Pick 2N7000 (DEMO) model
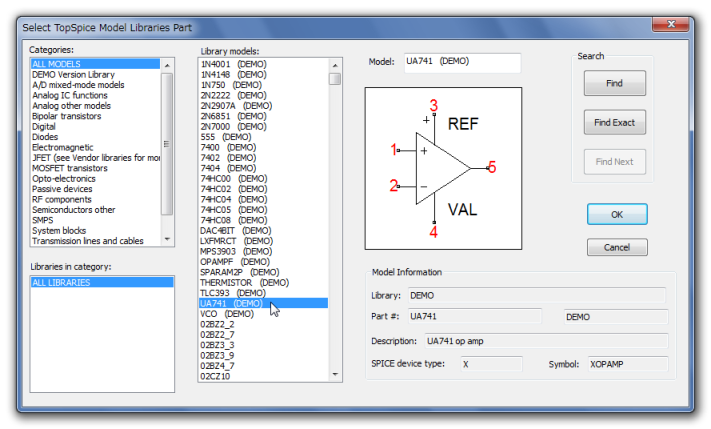Image resolution: width=711 pixels, height=429 pixels. coord(263,127)
